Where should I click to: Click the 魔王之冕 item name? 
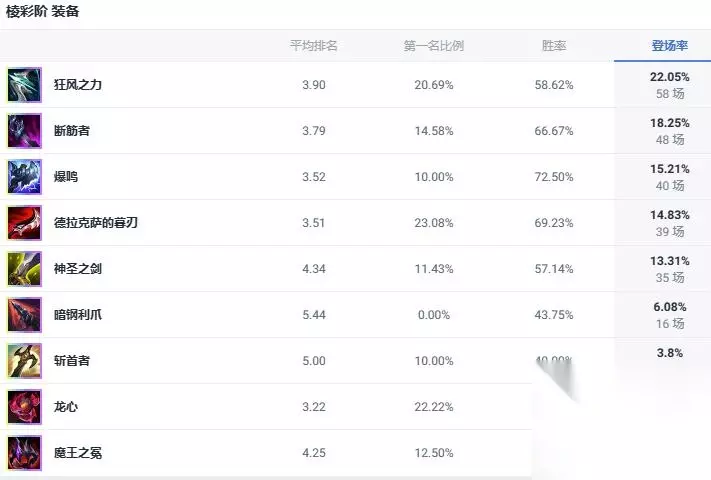(78, 453)
